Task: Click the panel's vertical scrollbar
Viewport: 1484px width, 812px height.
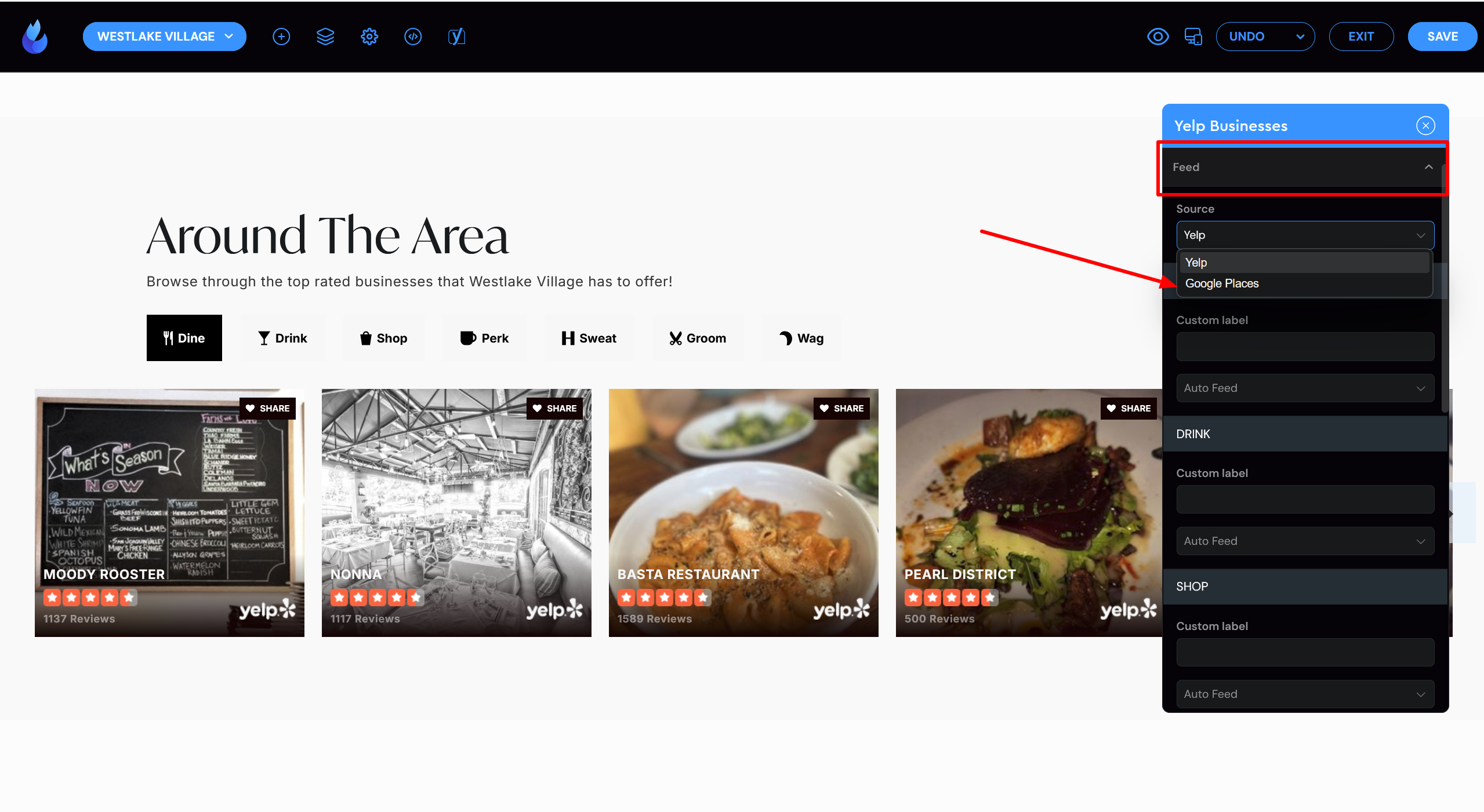Action: (1445, 289)
